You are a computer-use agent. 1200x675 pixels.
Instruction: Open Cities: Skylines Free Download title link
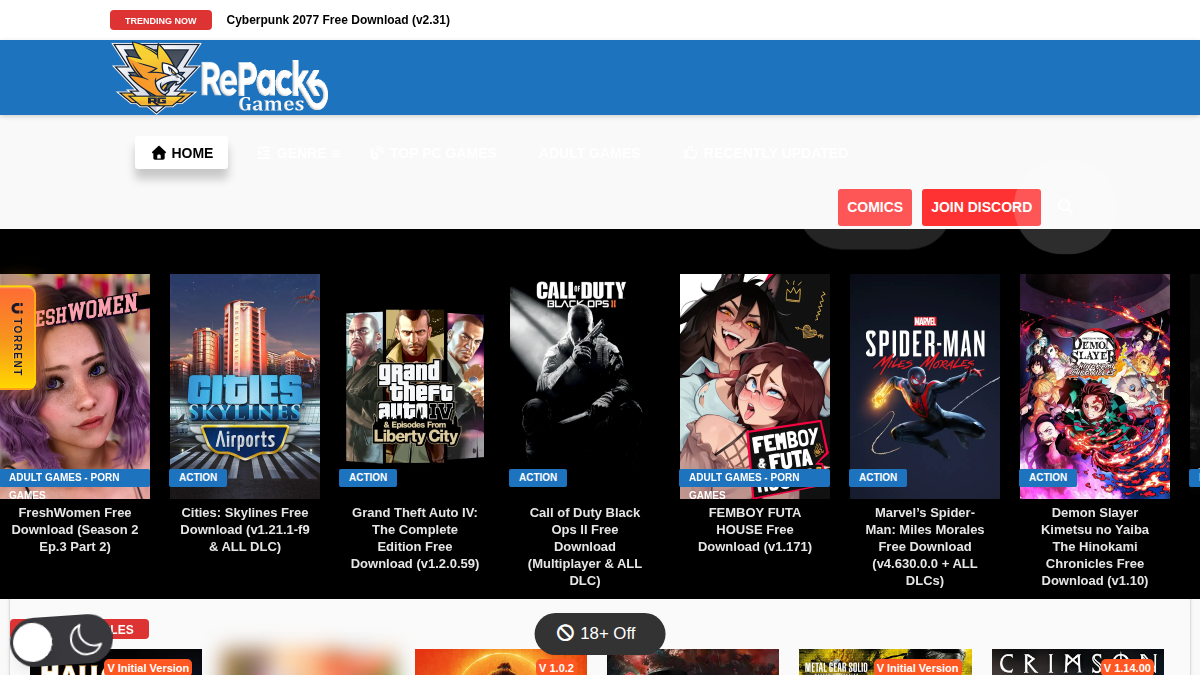coord(245,530)
